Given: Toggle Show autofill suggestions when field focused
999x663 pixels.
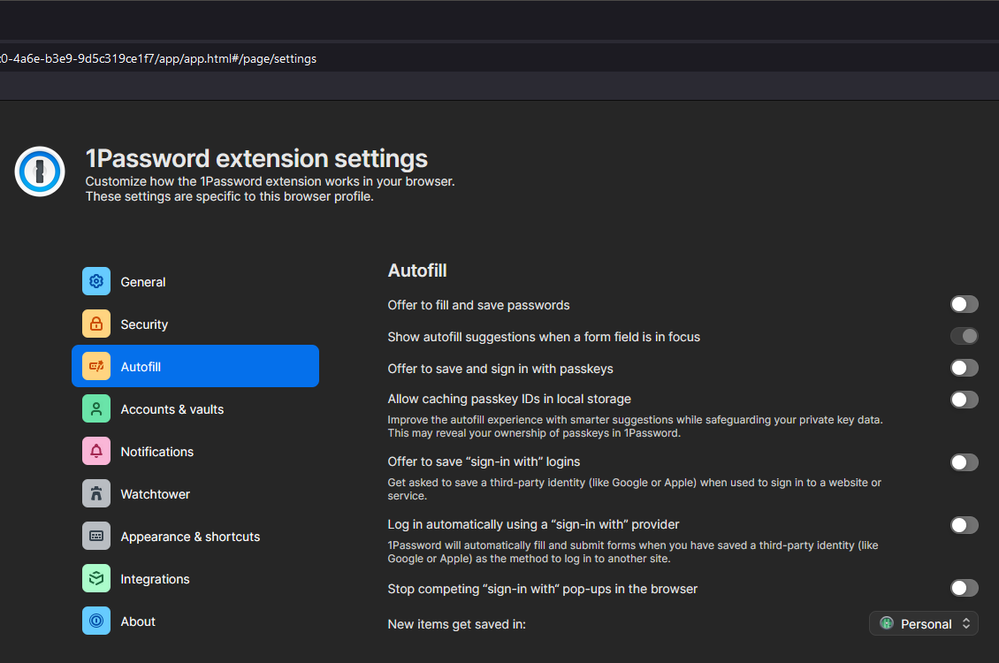Looking at the screenshot, I should coord(964,336).
